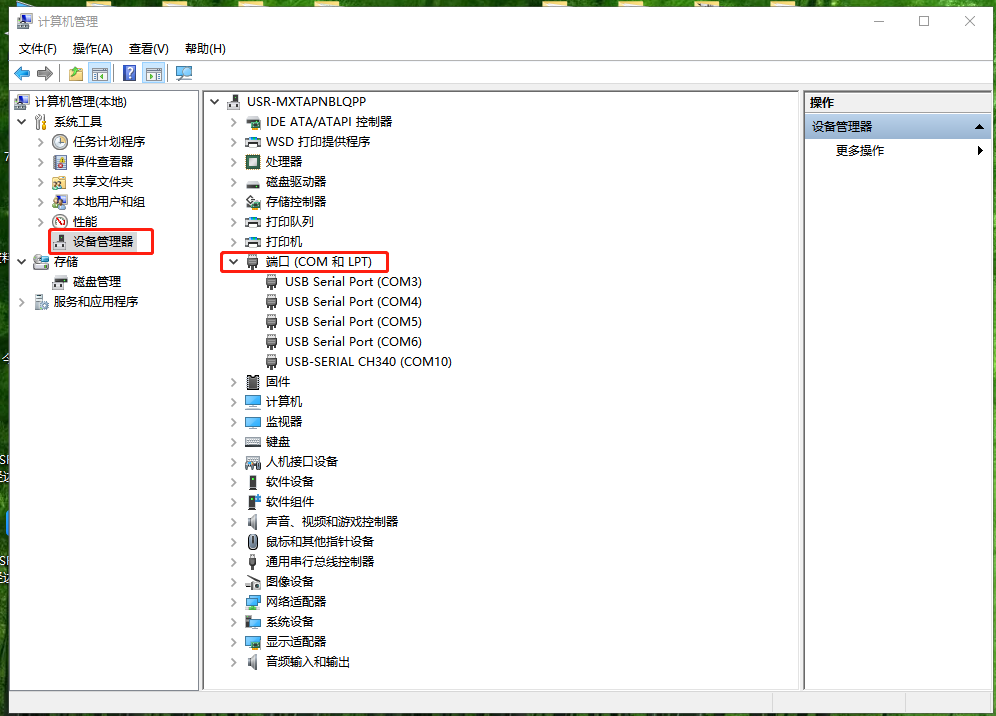Open the 帮助(H) menu
The image size is (996, 716).
[x=205, y=49]
